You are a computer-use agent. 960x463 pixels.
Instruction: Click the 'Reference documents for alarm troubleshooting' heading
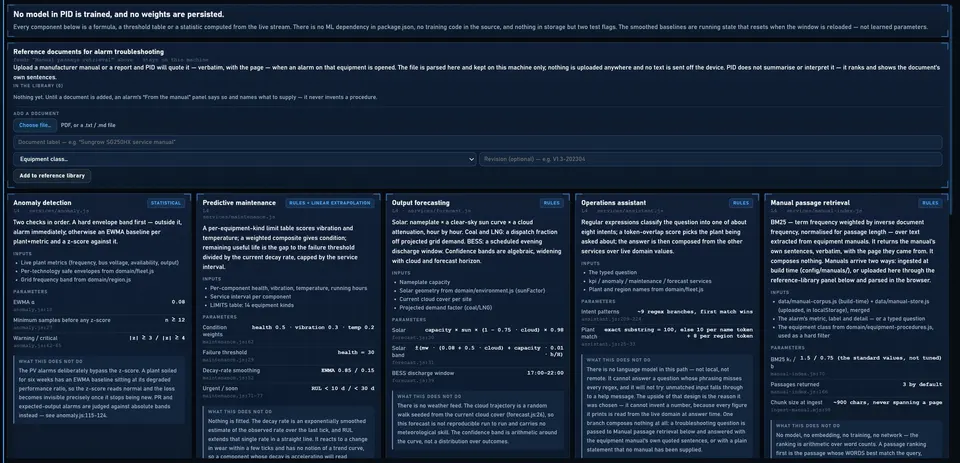pyautogui.click(x=89, y=52)
